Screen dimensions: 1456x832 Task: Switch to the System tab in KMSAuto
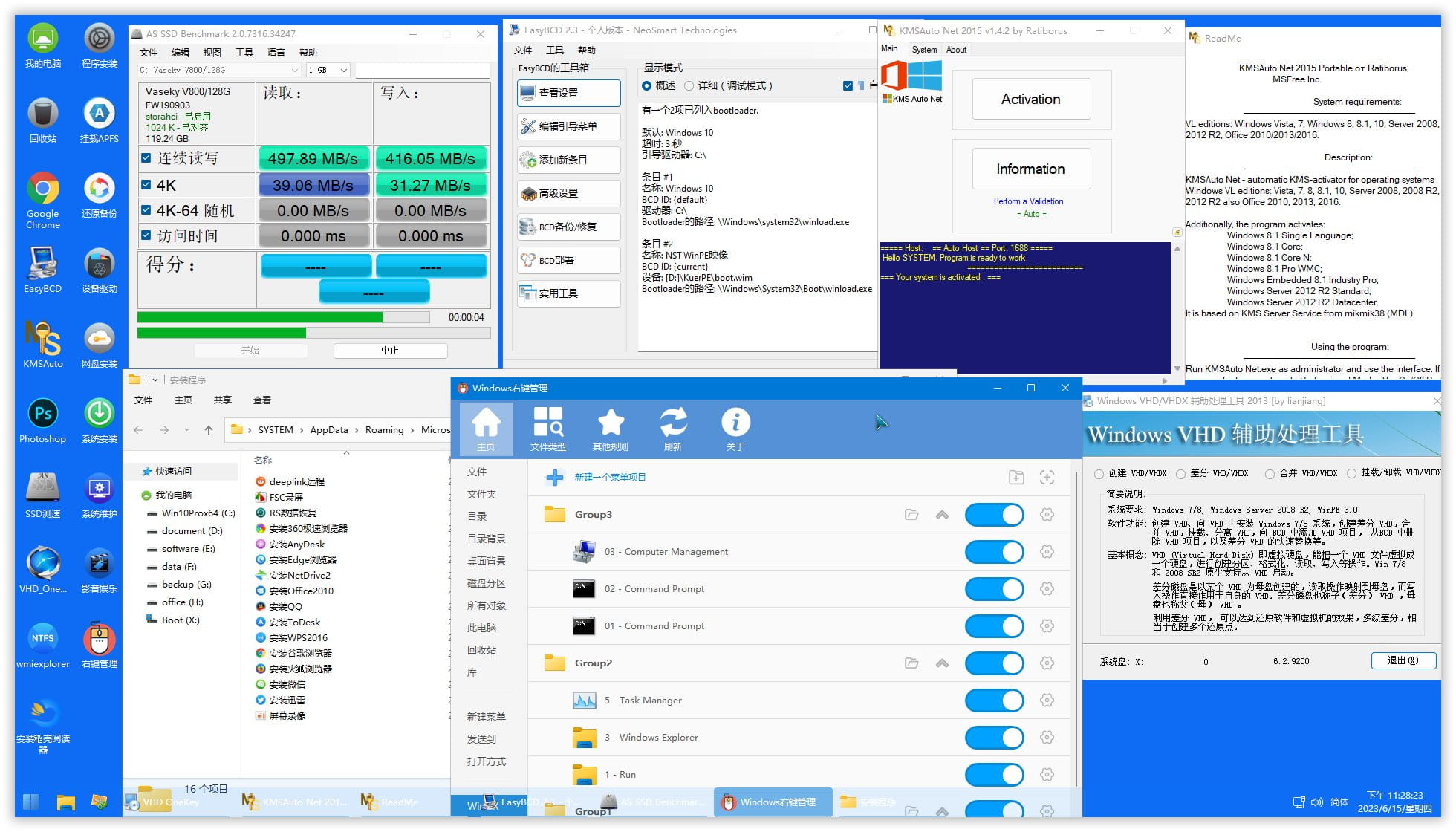924,49
